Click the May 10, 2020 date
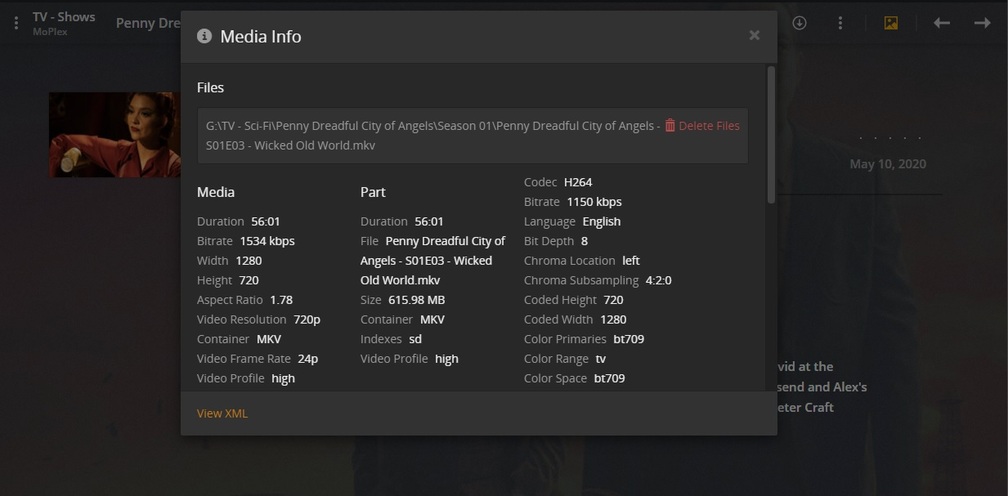 point(887,164)
